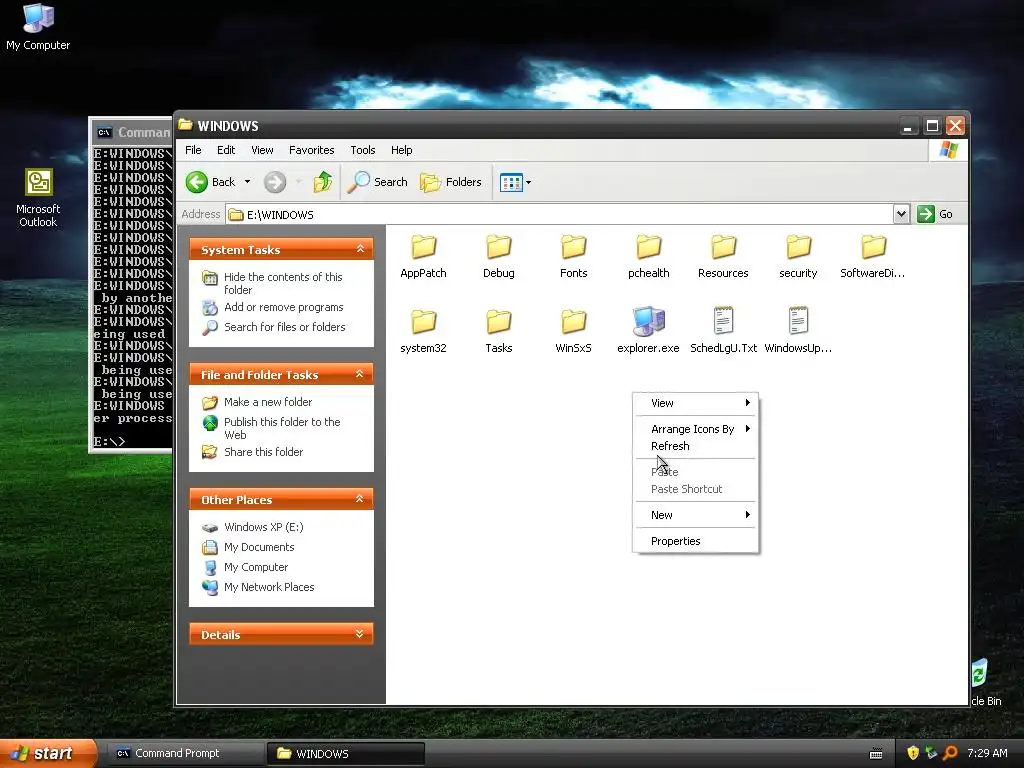Open the Help menu
Screen dimensions: 1024x768
tap(402, 150)
